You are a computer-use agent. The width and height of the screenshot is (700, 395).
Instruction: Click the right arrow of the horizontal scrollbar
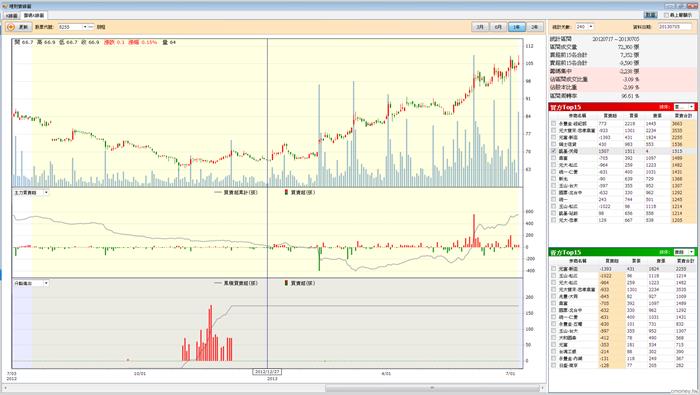[x=542, y=388]
